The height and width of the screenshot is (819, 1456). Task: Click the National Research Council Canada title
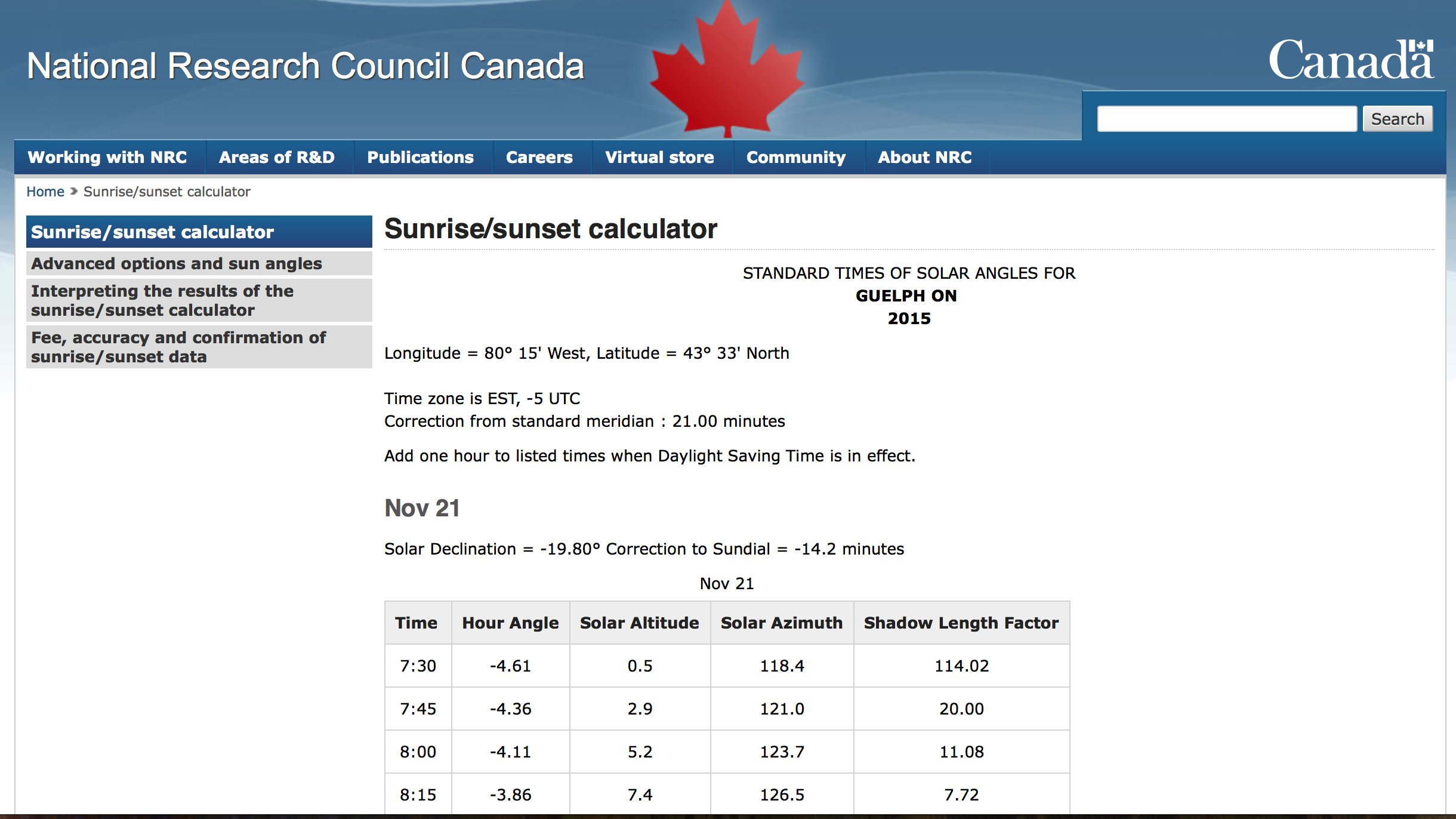pos(306,66)
